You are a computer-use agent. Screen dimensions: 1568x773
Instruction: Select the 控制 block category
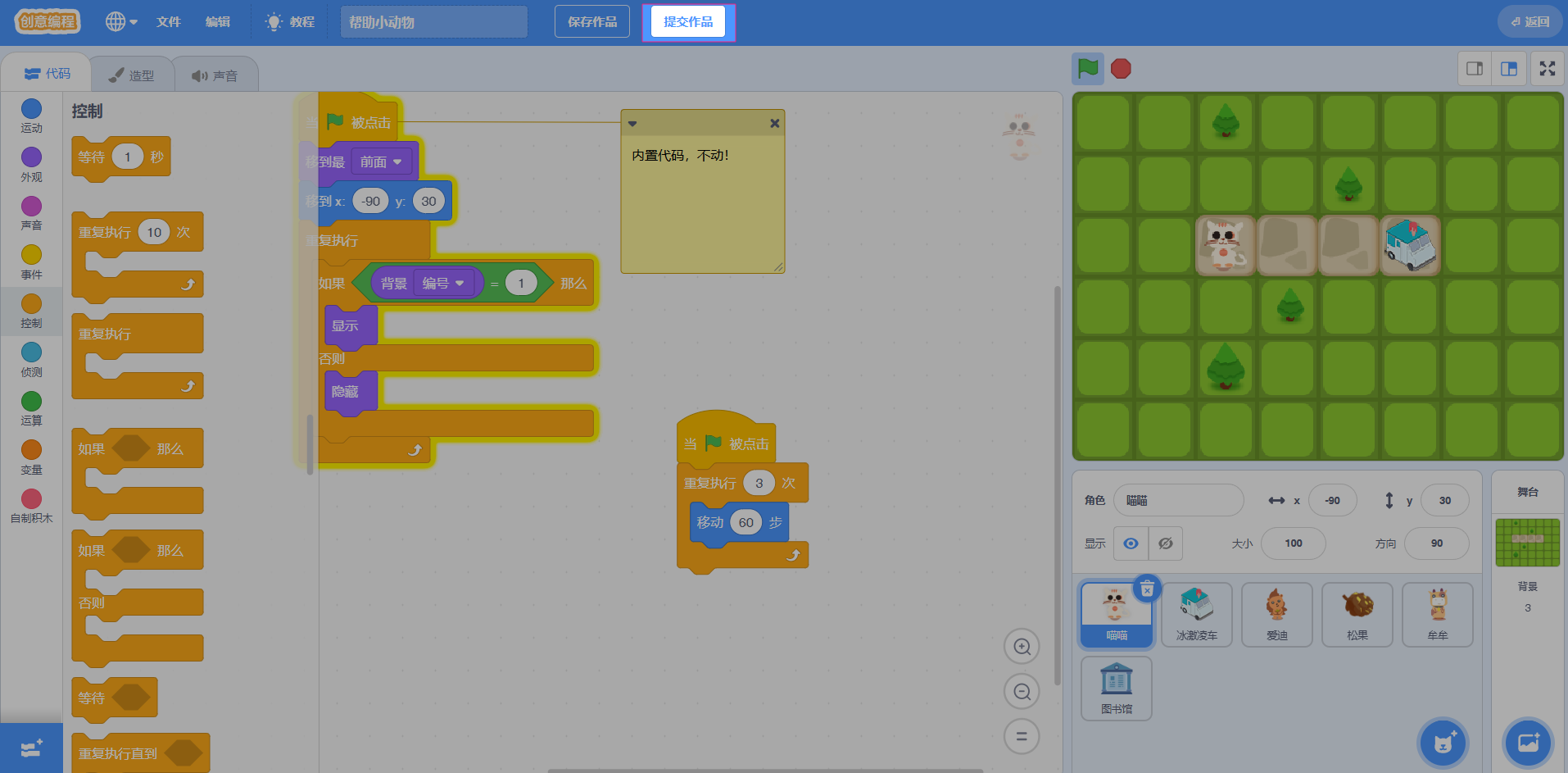pyautogui.click(x=31, y=311)
